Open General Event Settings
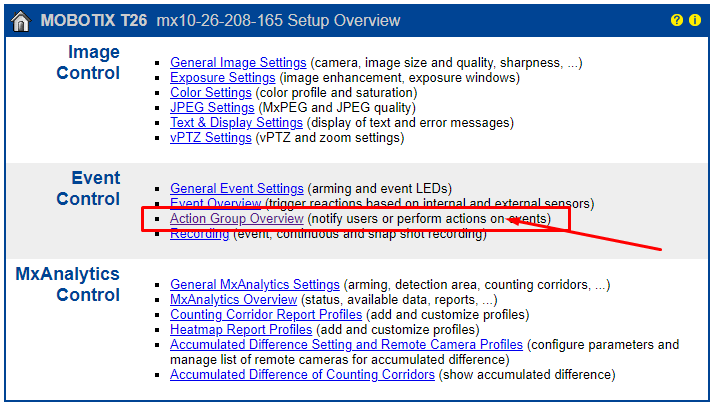This screenshot has height=409, width=715. coord(237,188)
